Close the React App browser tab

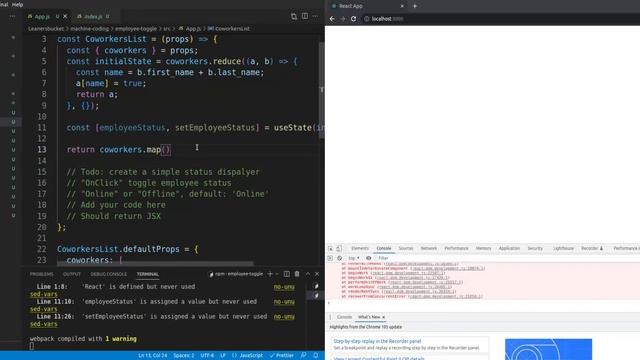(x=402, y=6)
